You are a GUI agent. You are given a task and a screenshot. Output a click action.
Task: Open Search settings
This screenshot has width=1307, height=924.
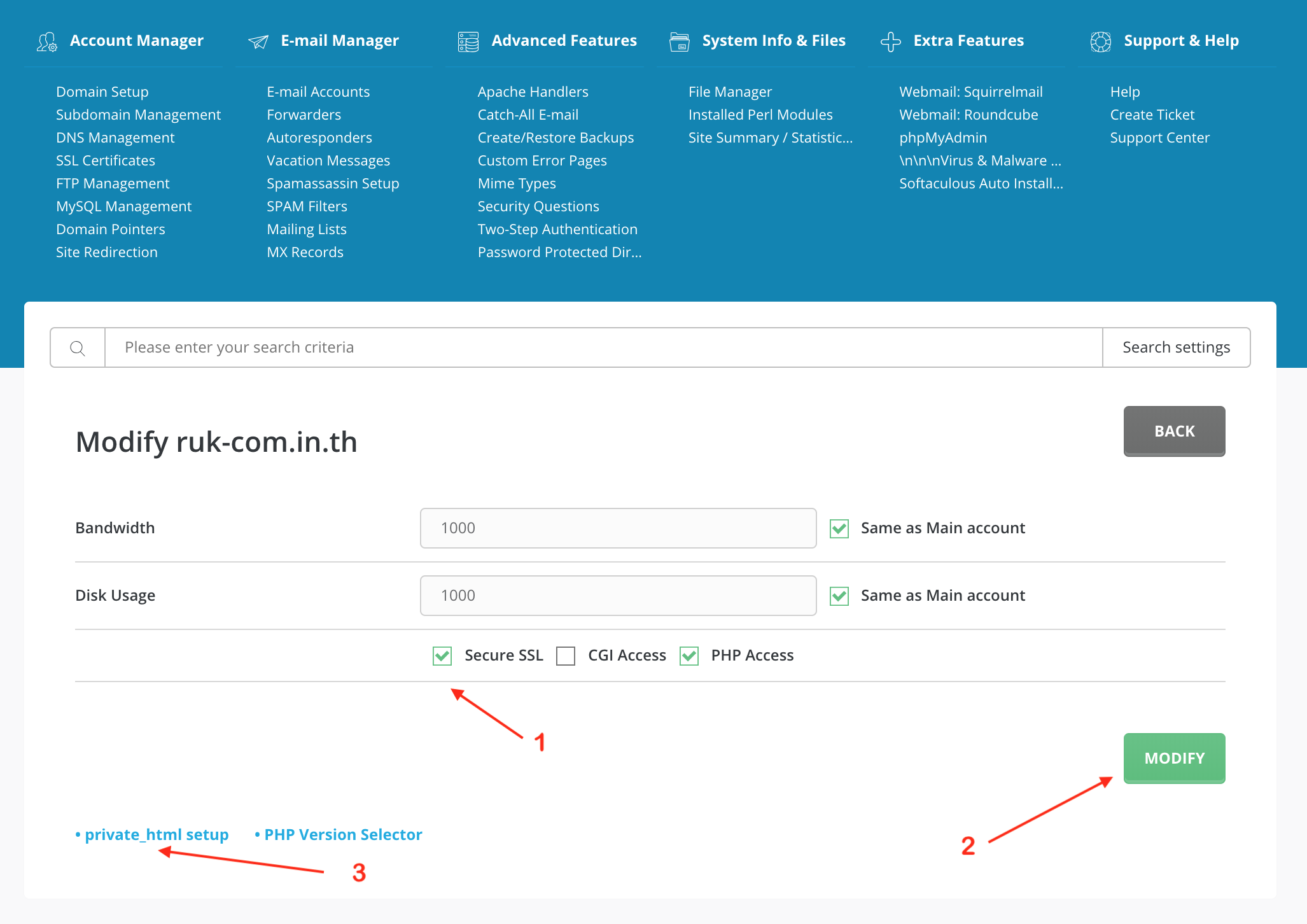[1176, 347]
